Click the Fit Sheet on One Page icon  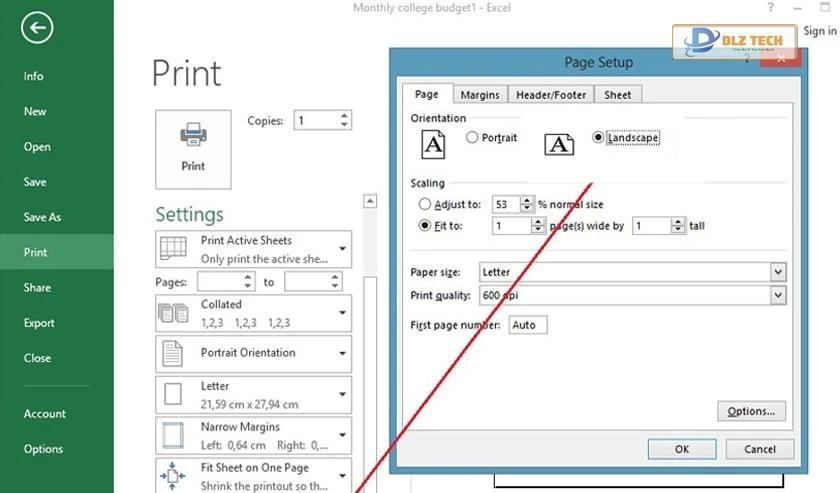coord(173,474)
